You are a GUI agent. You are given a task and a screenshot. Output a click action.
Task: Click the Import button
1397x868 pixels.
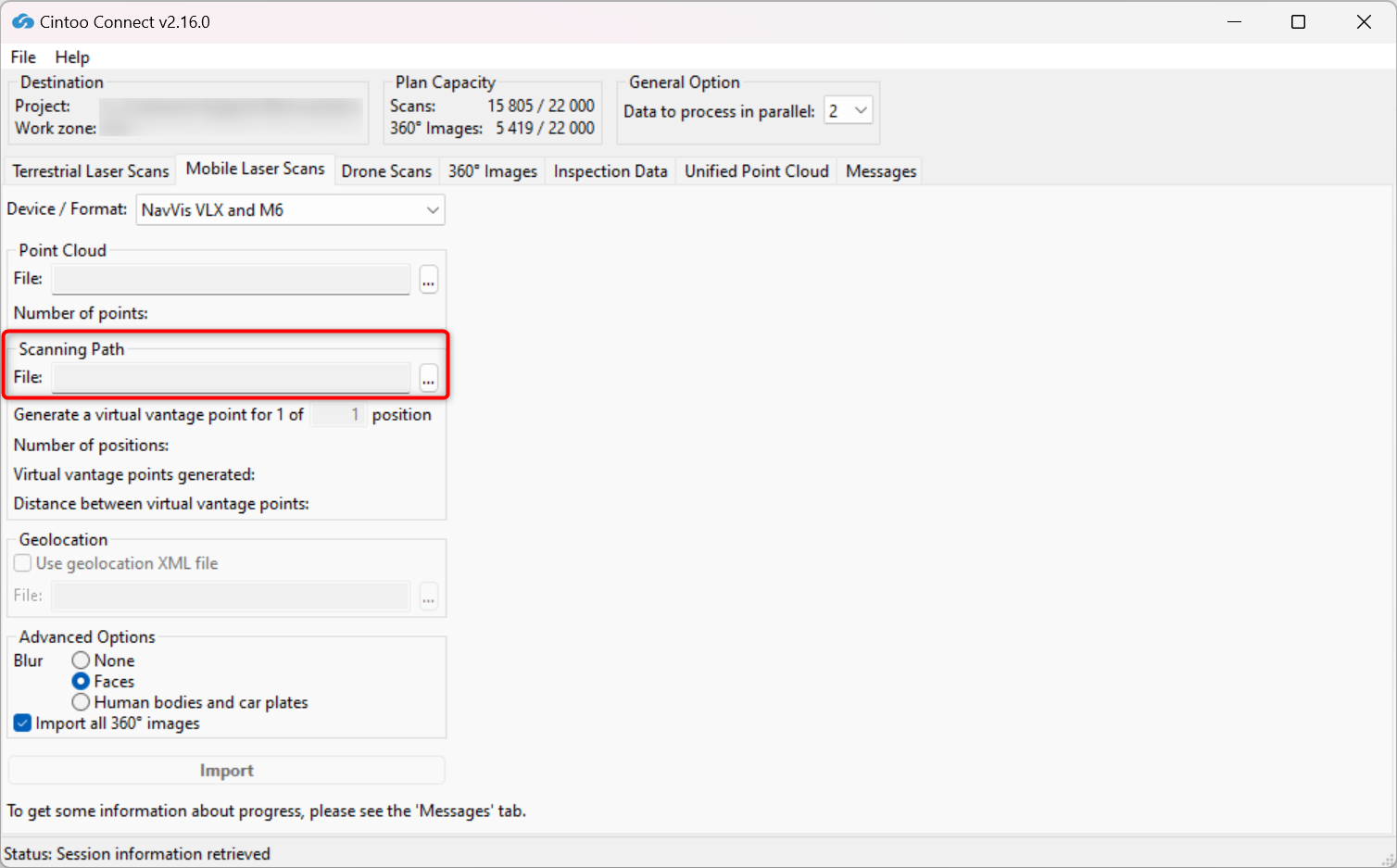coord(227,771)
